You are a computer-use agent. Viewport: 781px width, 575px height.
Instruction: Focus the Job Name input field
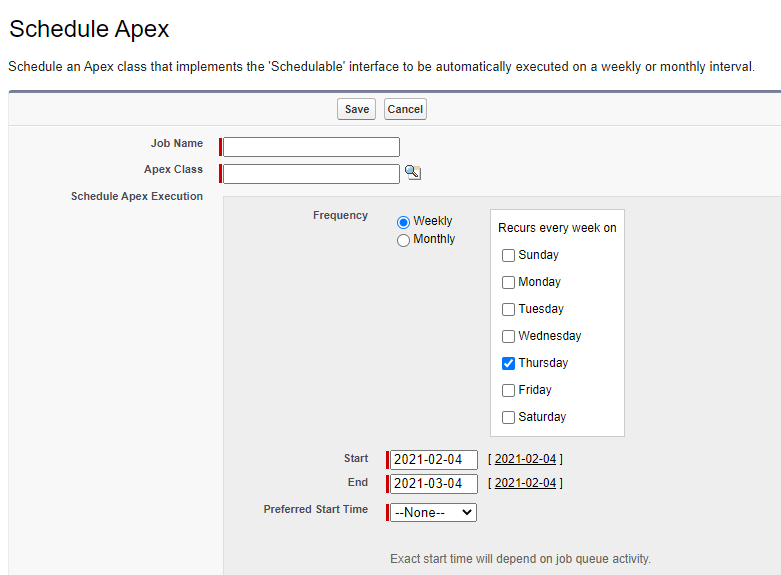coord(311,147)
